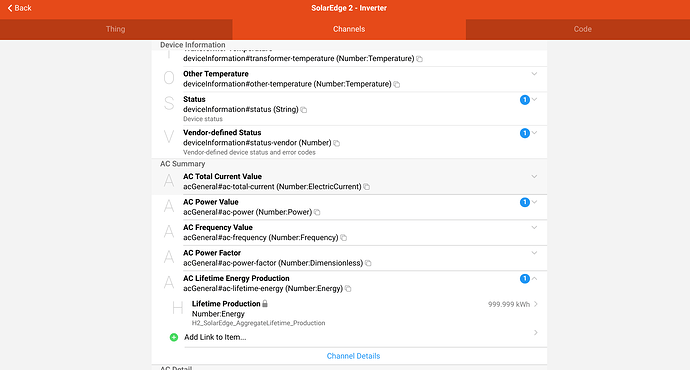Expand the Other Temperature channel
Image resolution: width=690 pixels, height=370 pixels.
(x=534, y=74)
